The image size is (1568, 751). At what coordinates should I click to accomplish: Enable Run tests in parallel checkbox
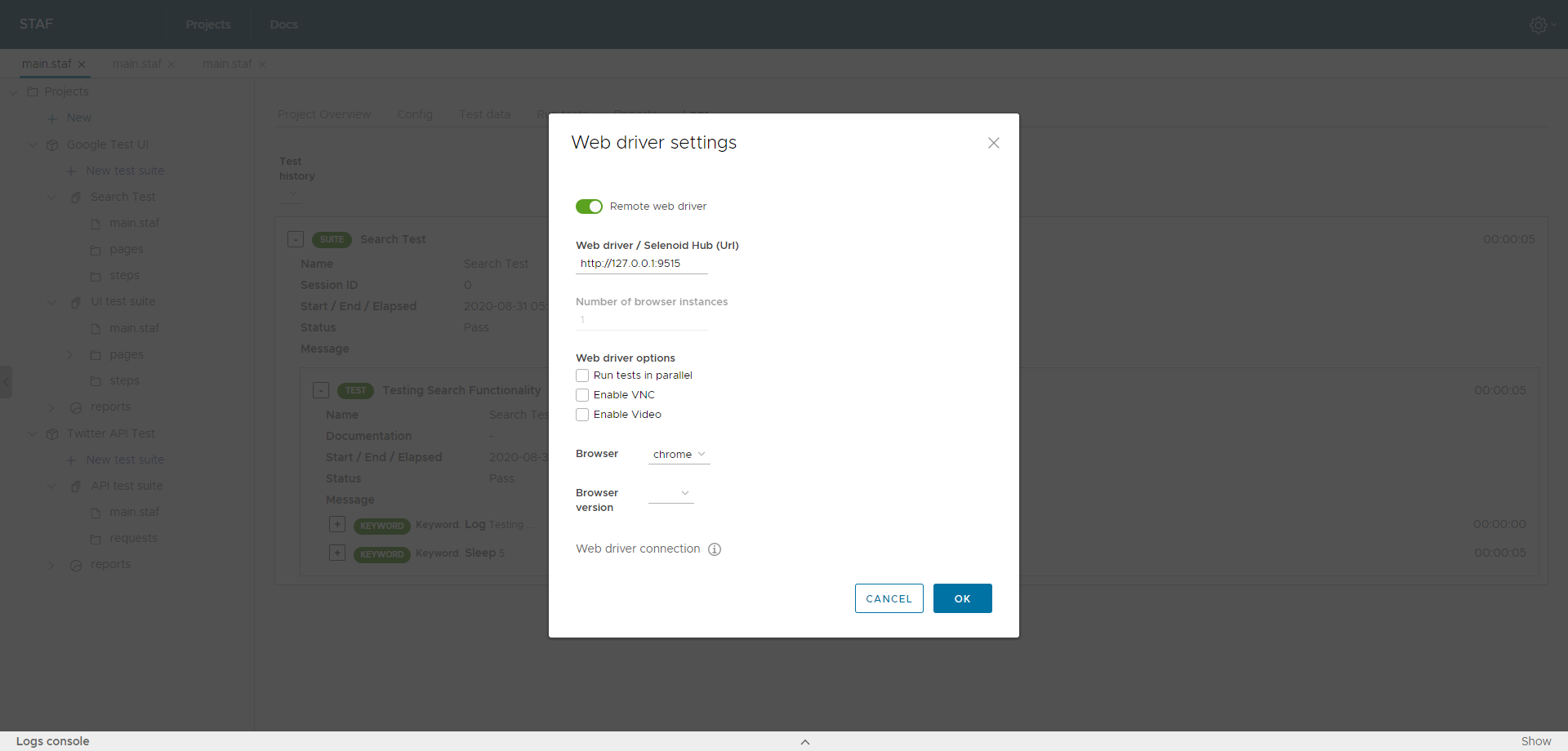pos(582,375)
